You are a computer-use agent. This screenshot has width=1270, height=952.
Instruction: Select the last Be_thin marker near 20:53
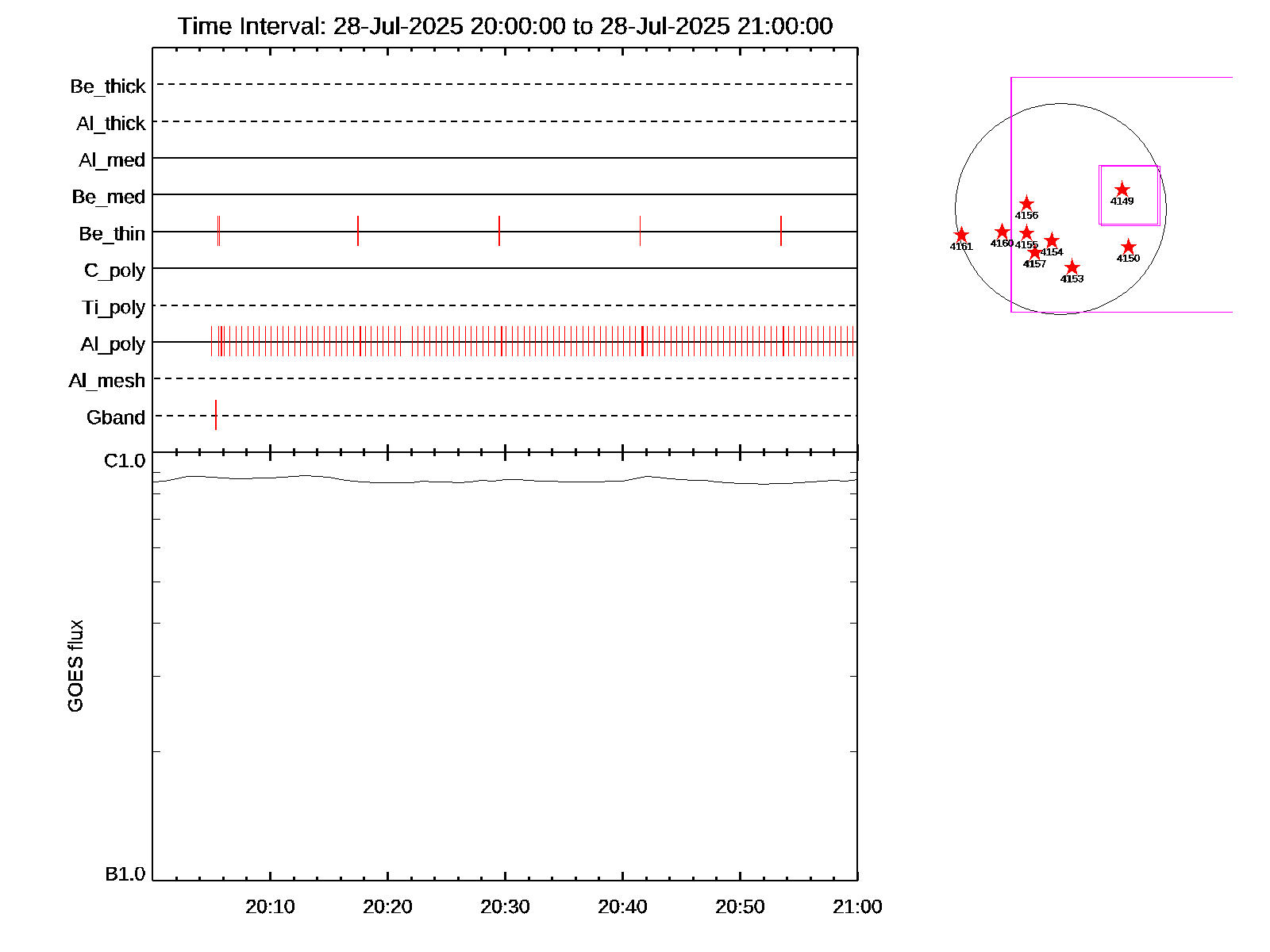[x=781, y=231]
